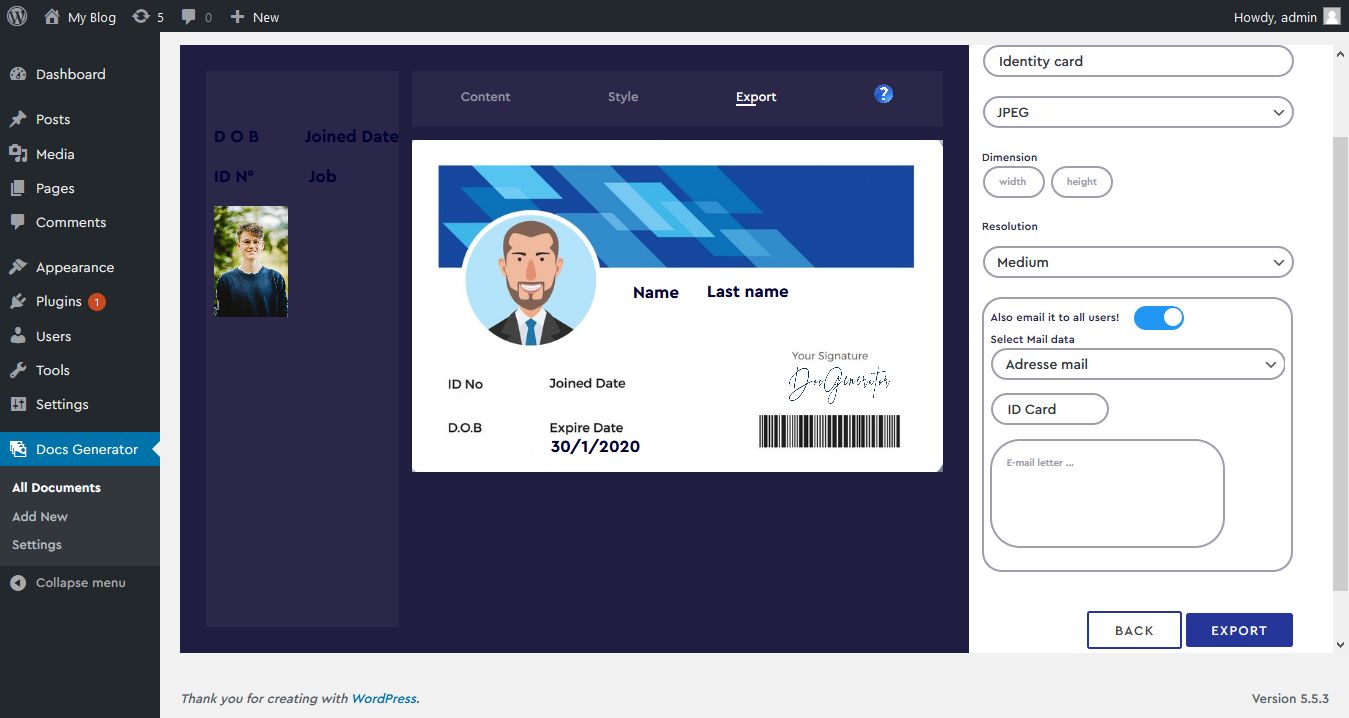Click the DocGenerator signature graphic

(839, 383)
